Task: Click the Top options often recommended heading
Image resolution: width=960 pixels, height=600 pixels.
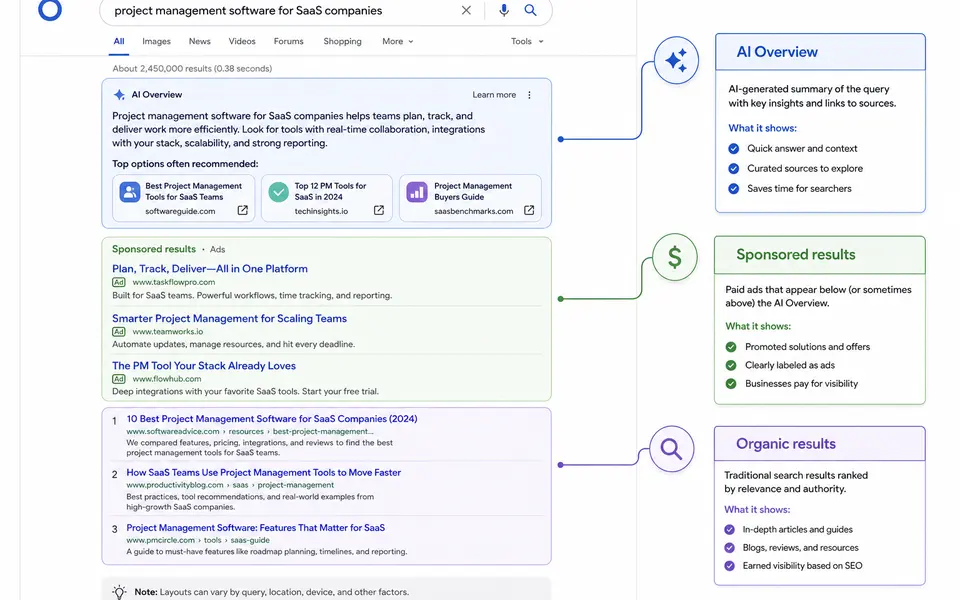Action: coord(185,164)
